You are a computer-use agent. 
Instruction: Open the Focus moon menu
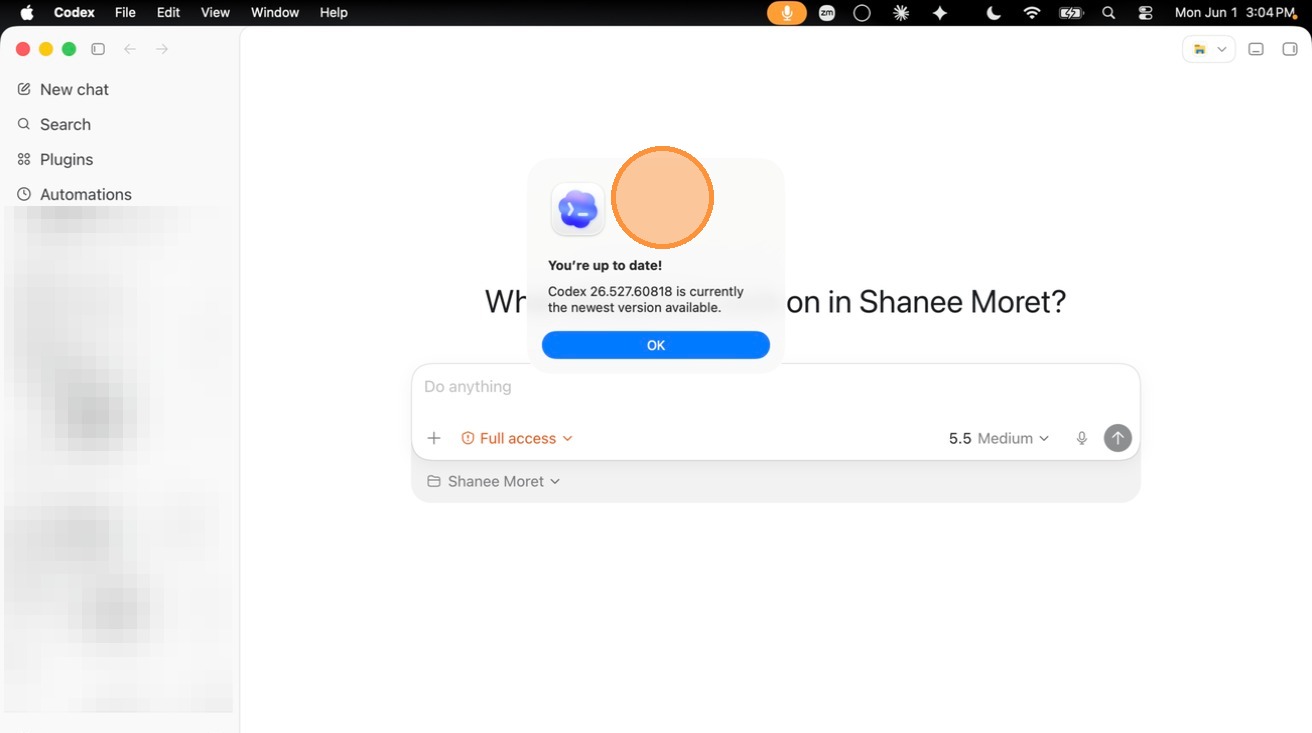[x=994, y=12]
